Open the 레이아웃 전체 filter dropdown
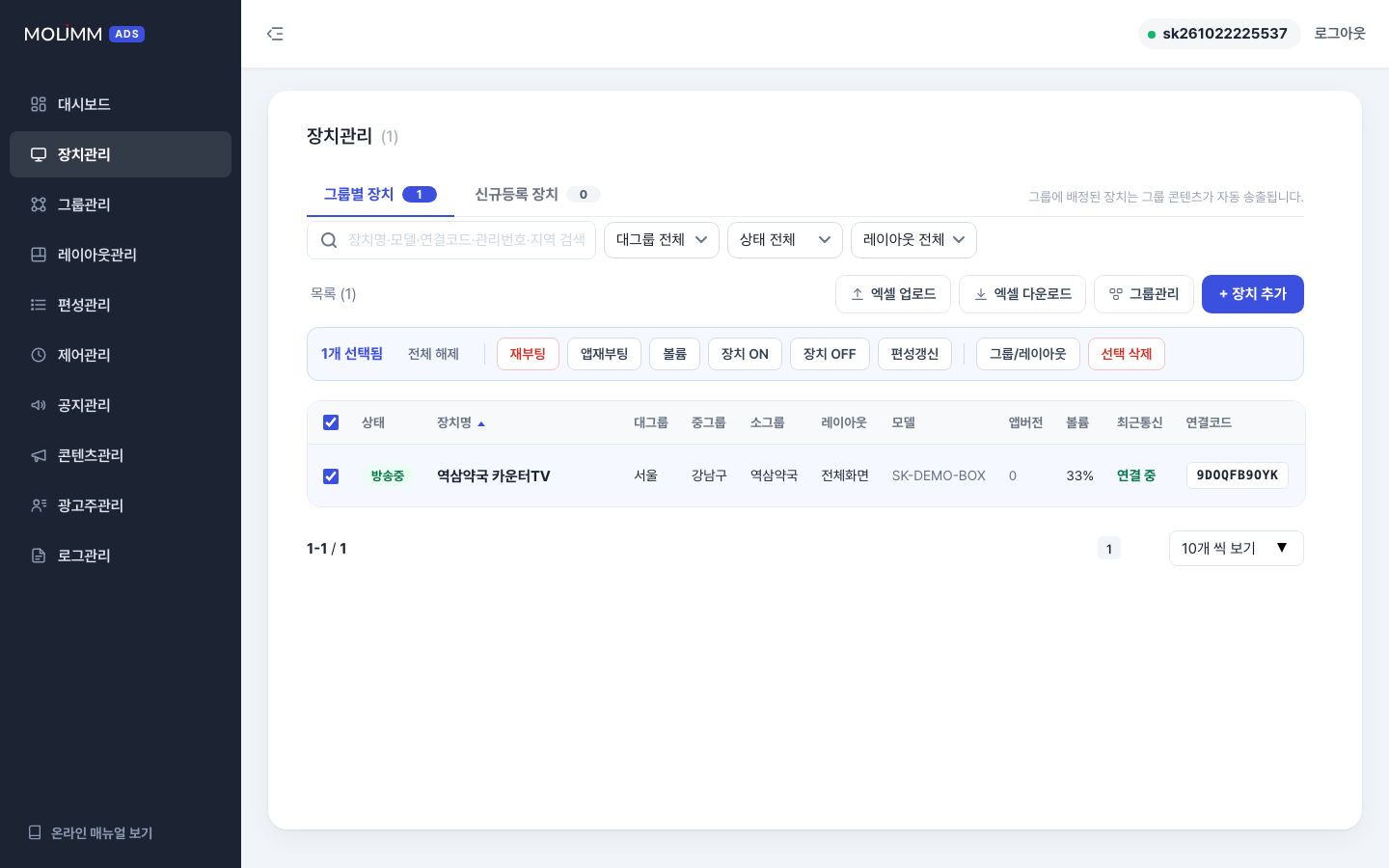1389x868 pixels. pyautogui.click(x=913, y=240)
